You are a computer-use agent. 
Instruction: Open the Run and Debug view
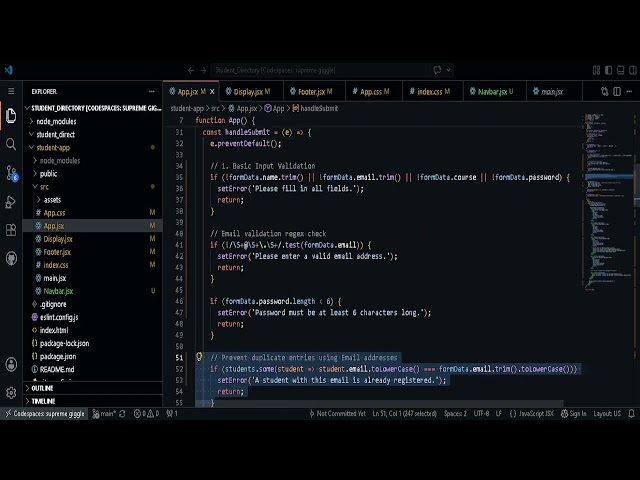point(11,202)
